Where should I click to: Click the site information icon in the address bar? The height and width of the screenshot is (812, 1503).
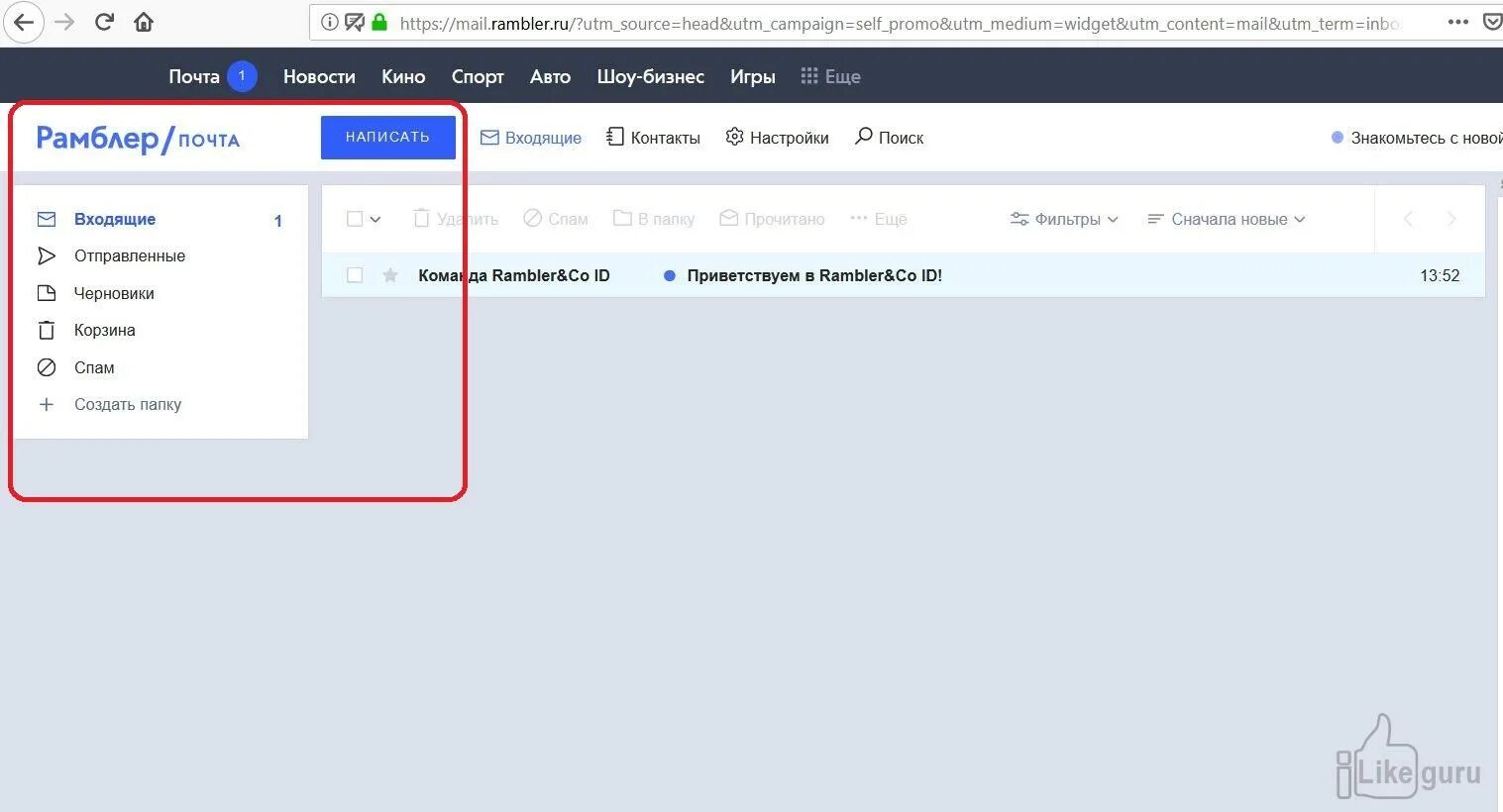[x=330, y=22]
